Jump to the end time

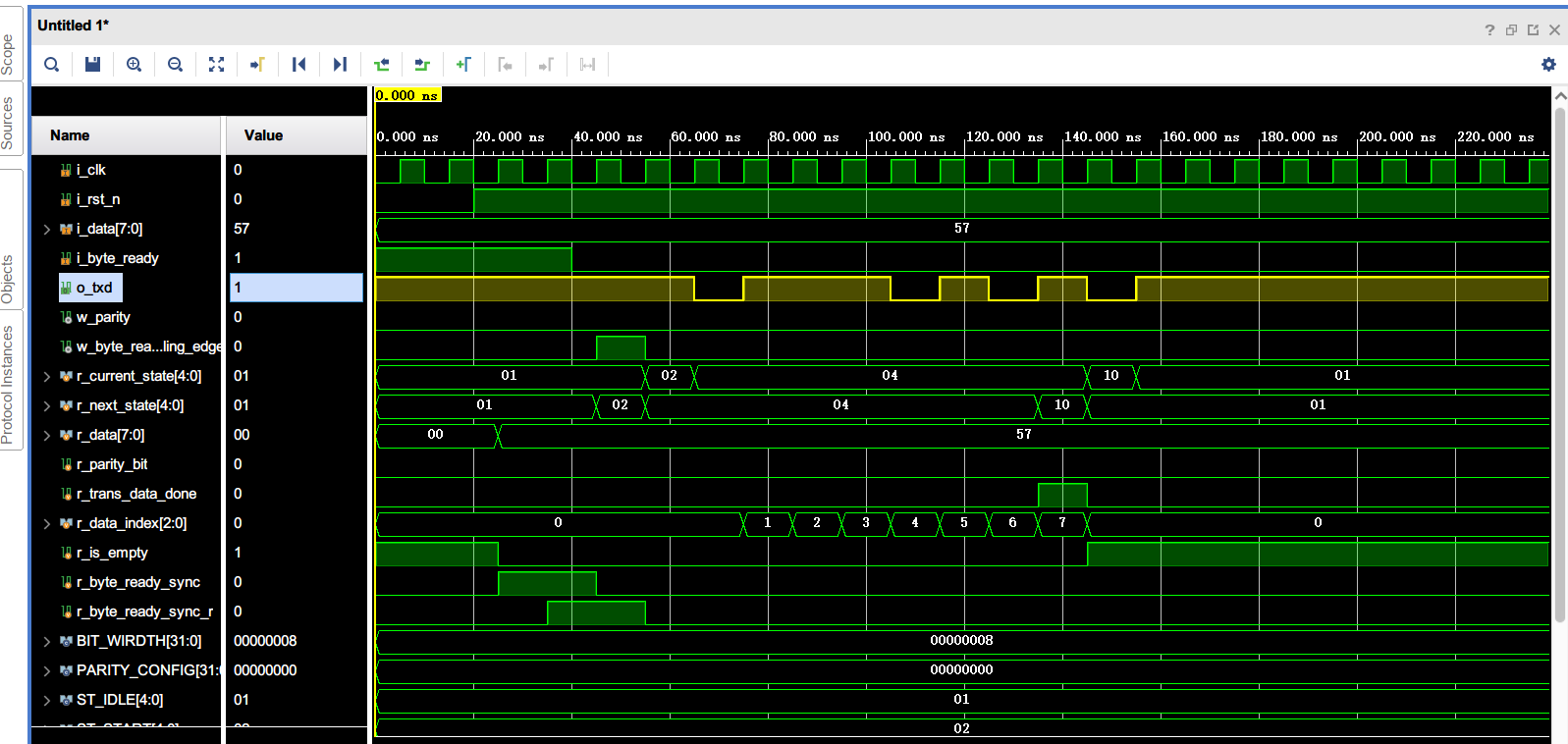tap(340, 65)
